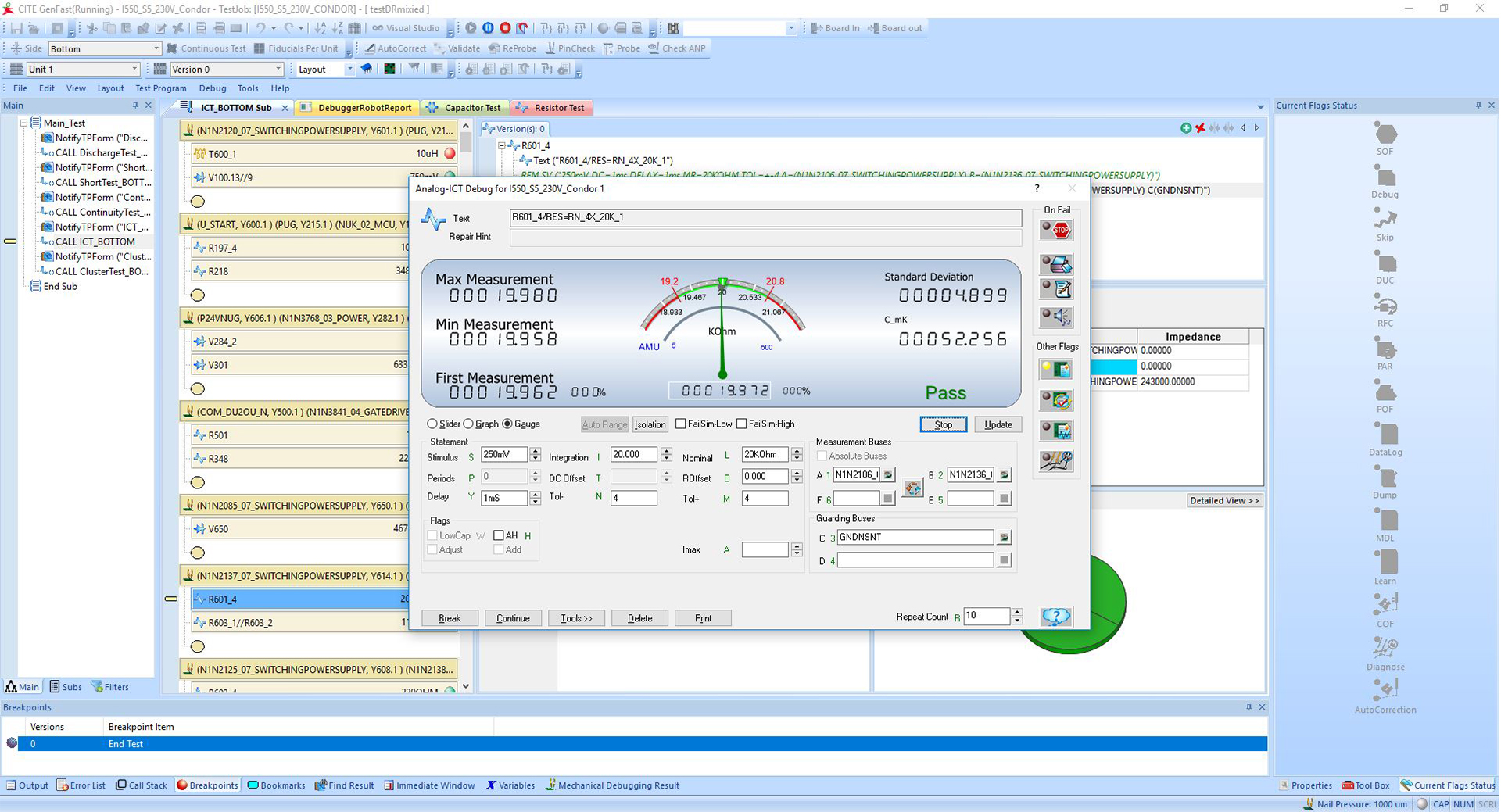The height and width of the screenshot is (812, 1501).
Task: Click the COF flag icon
Action: [x=1385, y=605]
